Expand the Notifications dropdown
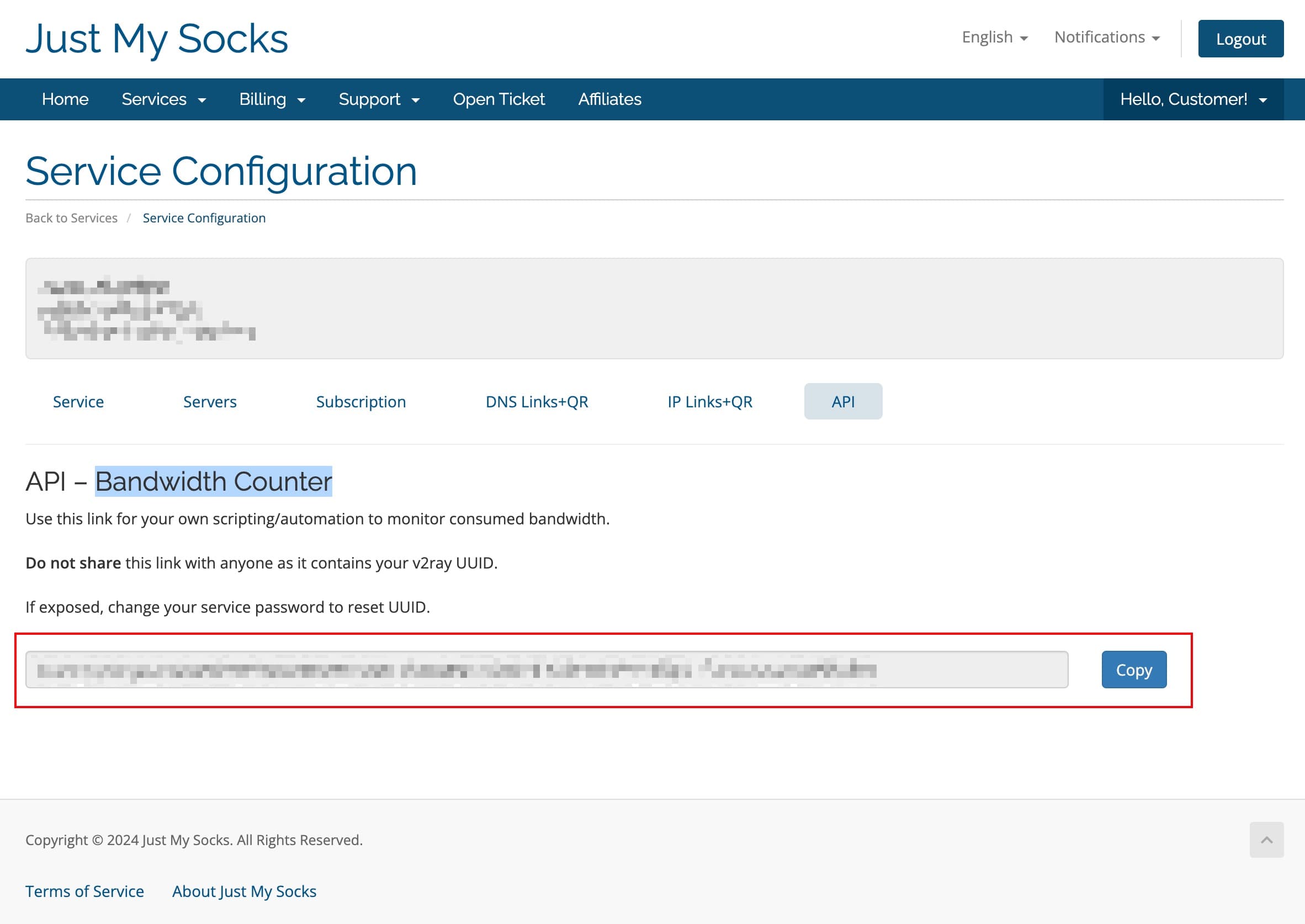Image resolution: width=1305 pixels, height=924 pixels. 1106,38
